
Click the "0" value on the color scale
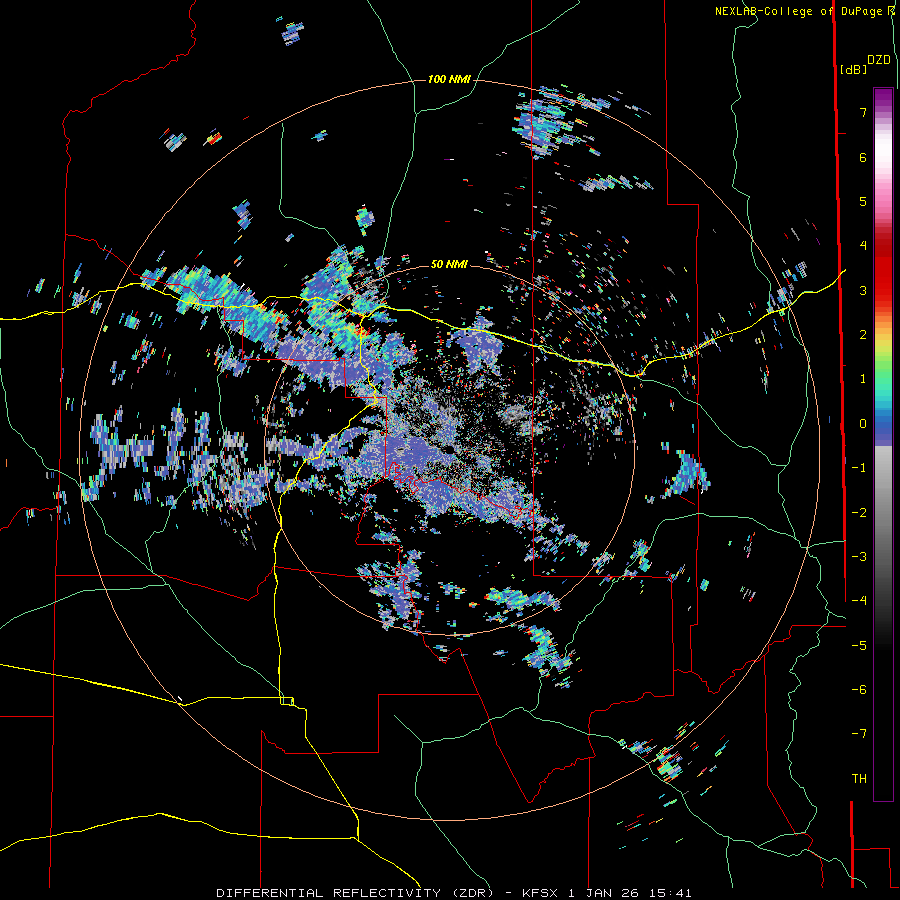(x=863, y=424)
